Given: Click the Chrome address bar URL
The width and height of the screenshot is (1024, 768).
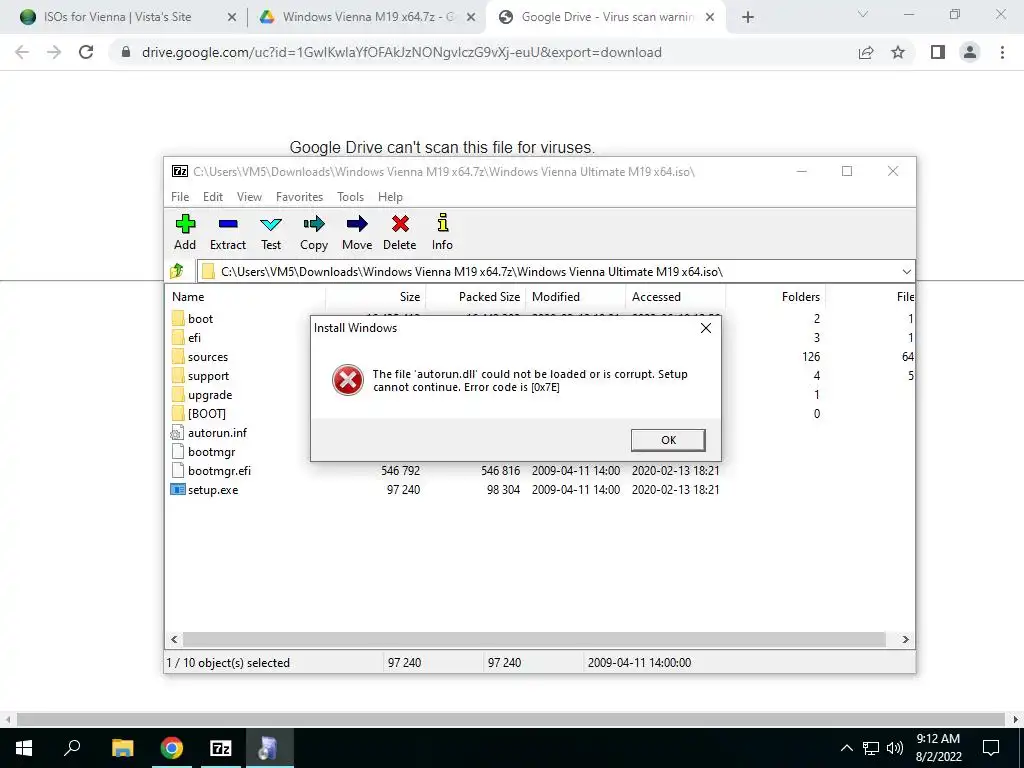Looking at the screenshot, I should pyautogui.click(x=402, y=52).
